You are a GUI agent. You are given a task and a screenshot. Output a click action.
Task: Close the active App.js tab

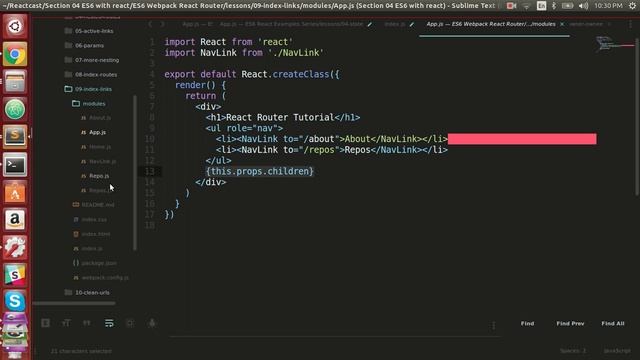[x=562, y=24]
